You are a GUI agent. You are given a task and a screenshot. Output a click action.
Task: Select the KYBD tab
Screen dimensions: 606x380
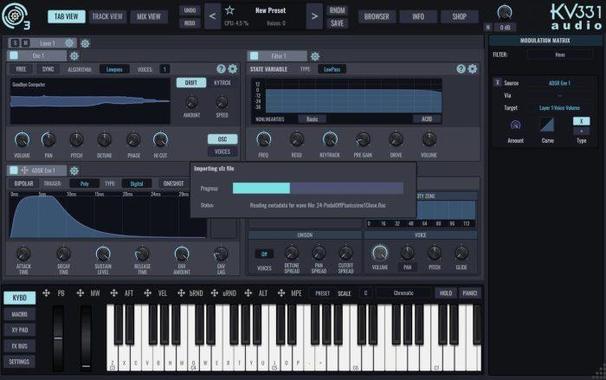tap(19, 298)
